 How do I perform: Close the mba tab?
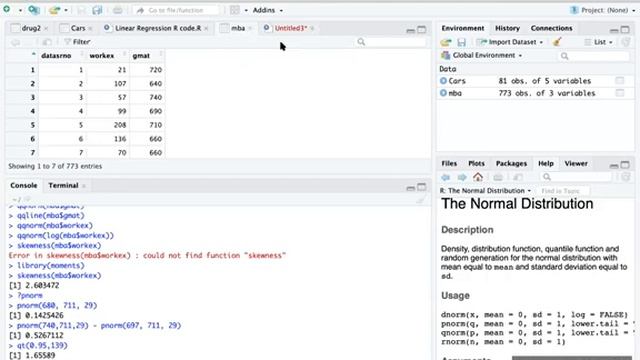[x=250, y=28]
